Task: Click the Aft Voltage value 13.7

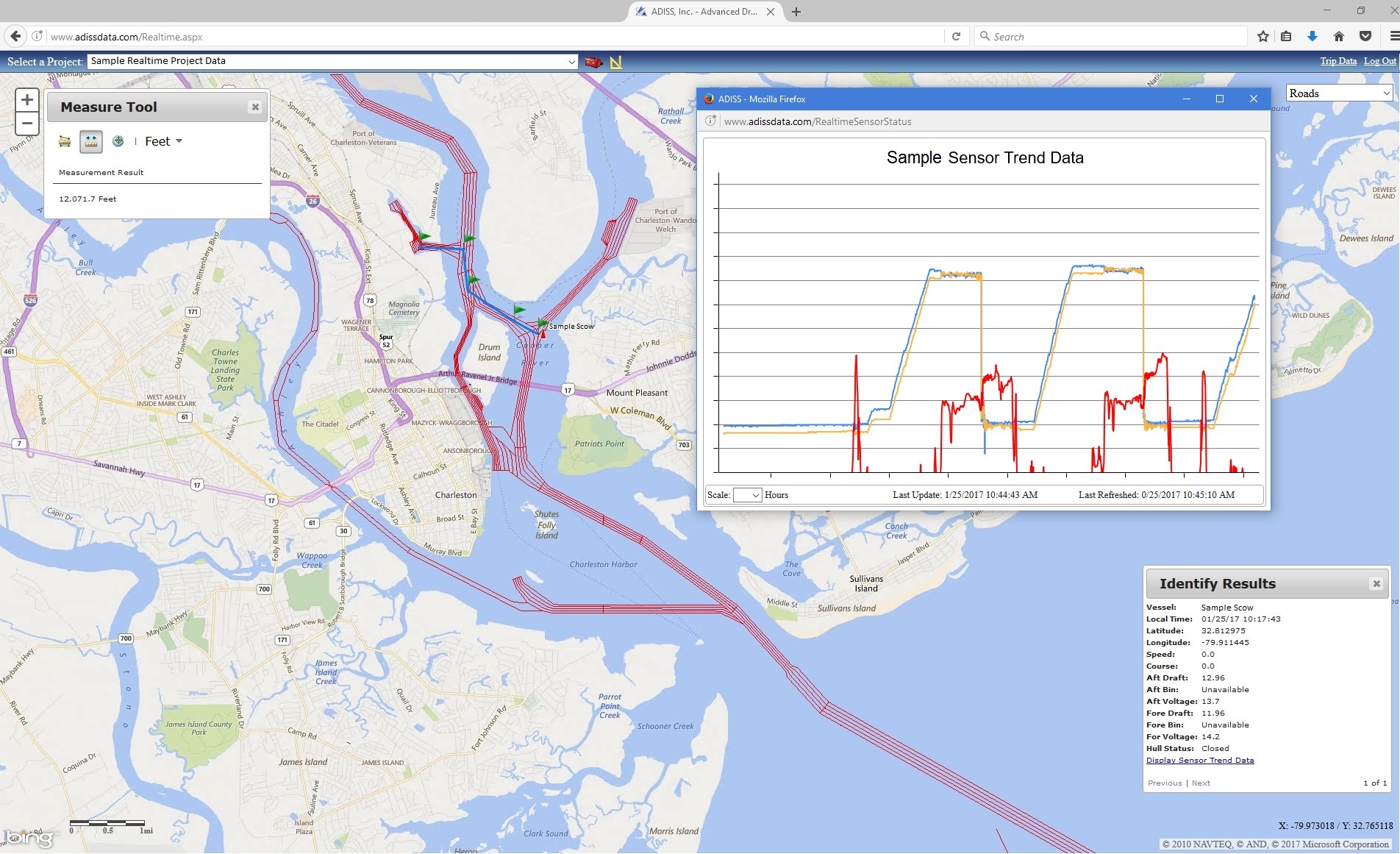Action: [1210, 702]
